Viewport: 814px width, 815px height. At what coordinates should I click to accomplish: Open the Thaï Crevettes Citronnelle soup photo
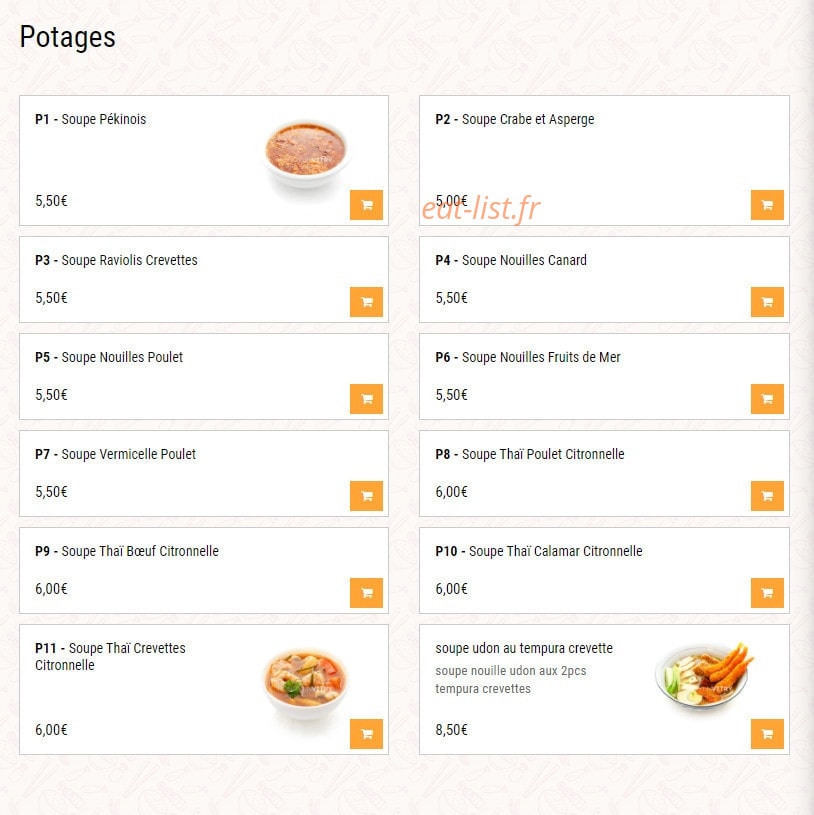[x=306, y=683]
